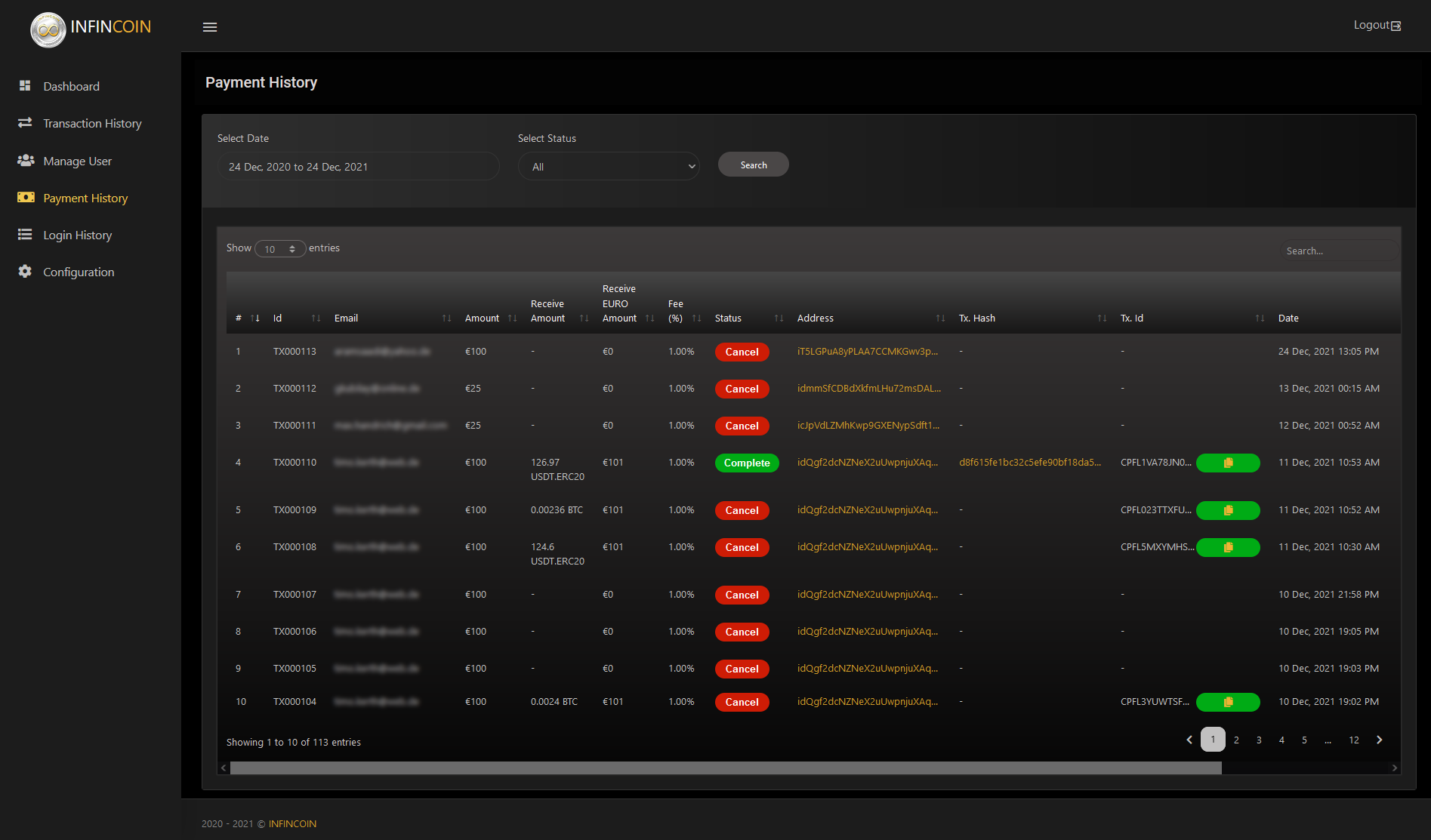Open Transaction History in sidebar

[92, 124]
